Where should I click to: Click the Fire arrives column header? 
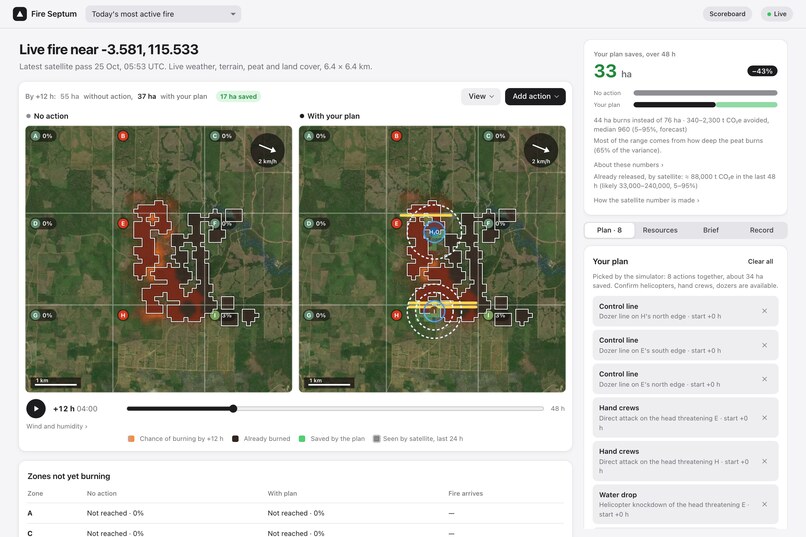coord(465,493)
